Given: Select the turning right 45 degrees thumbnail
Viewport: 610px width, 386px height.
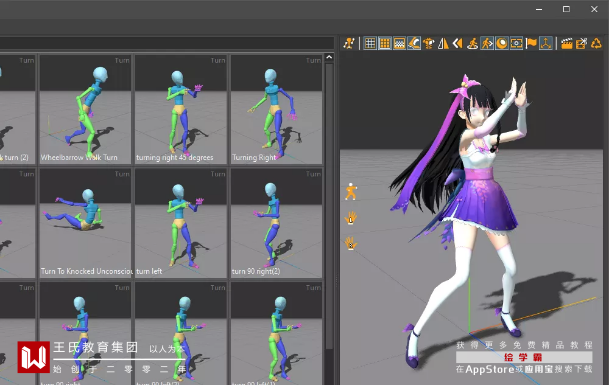Looking at the screenshot, I should [181, 109].
